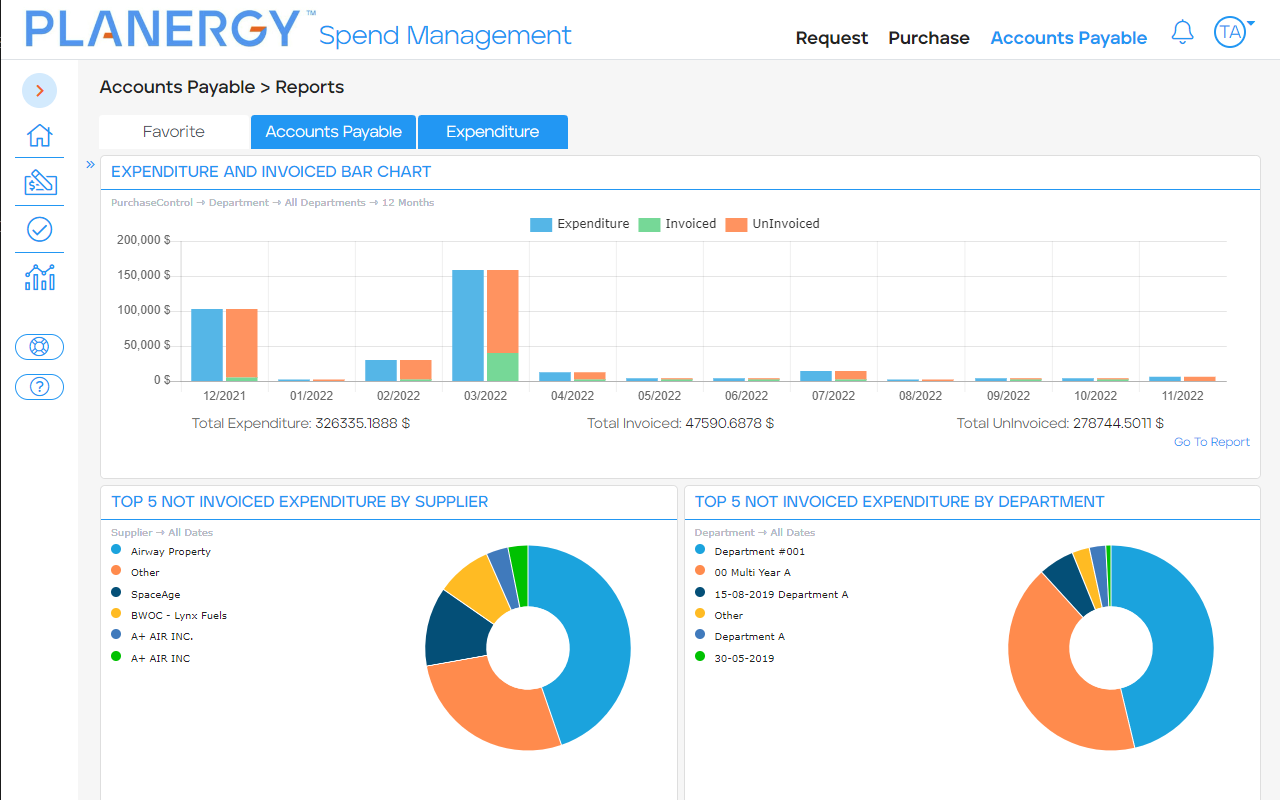Image resolution: width=1280 pixels, height=800 pixels.
Task: Toggle SpaceAge legend entry
Action: (x=144, y=594)
